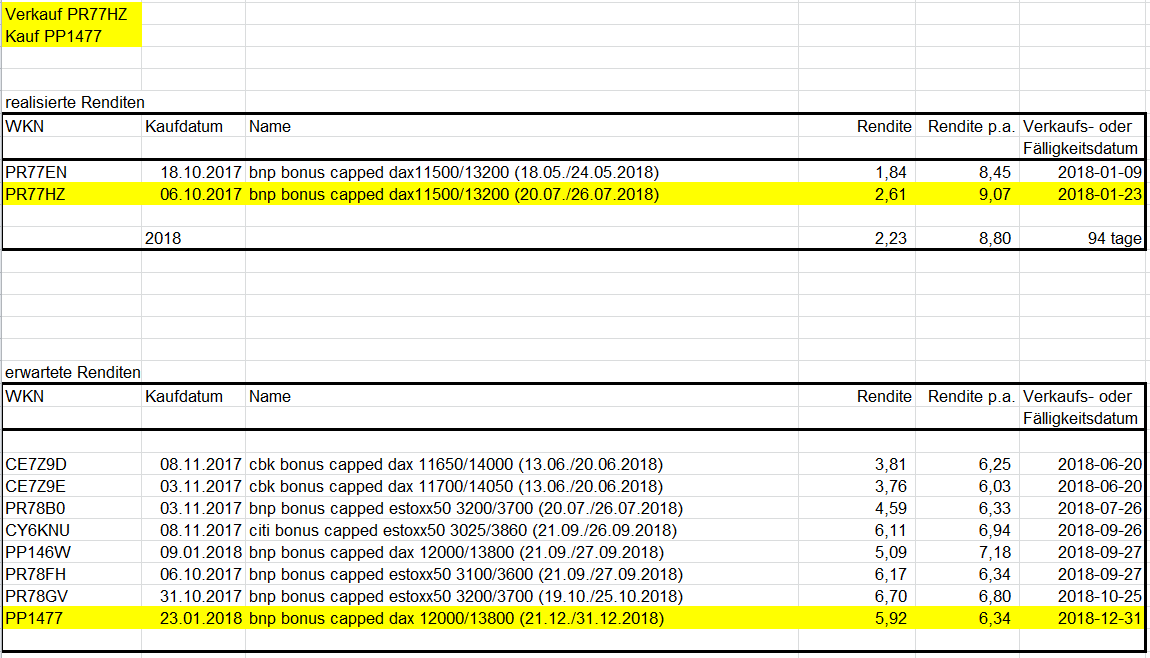This screenshot has width=1150, height=658.
Task: Click the PR78GV Rendite value 6,70
Action: click(x=857, y=596)
